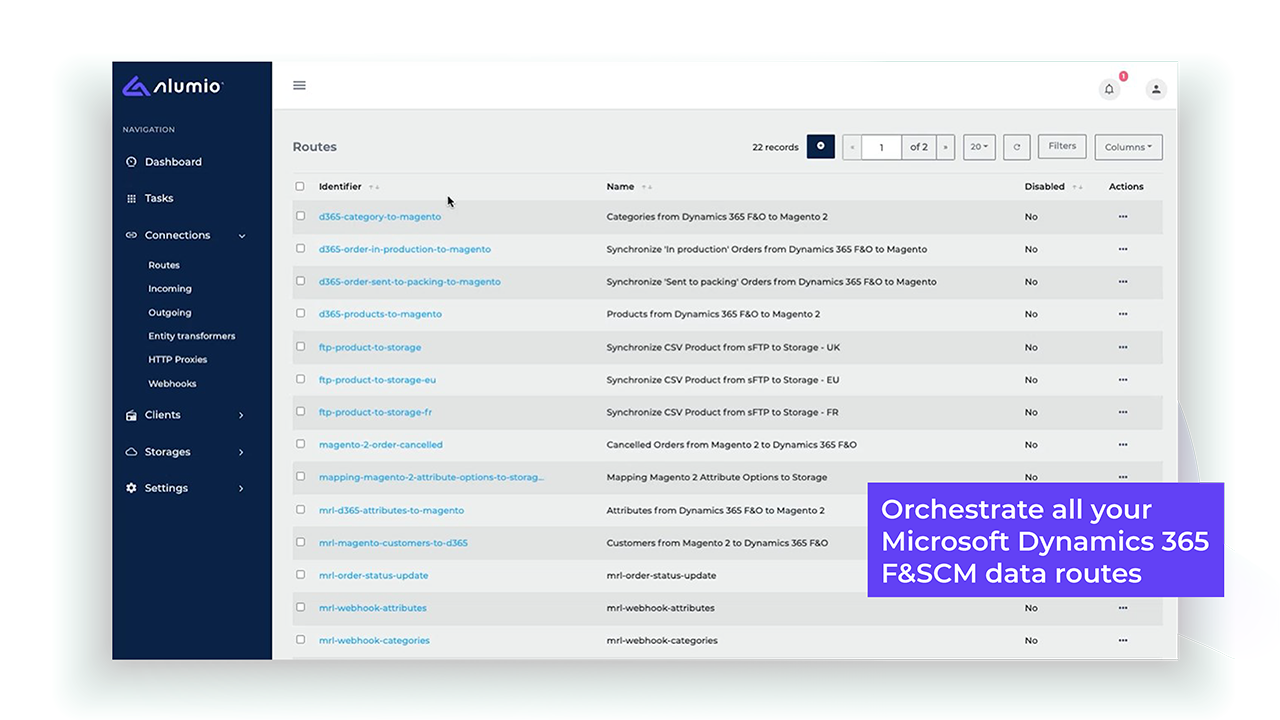Open the notifications bell
The width and height of the screenshot is (1280, 720).
1109,89
